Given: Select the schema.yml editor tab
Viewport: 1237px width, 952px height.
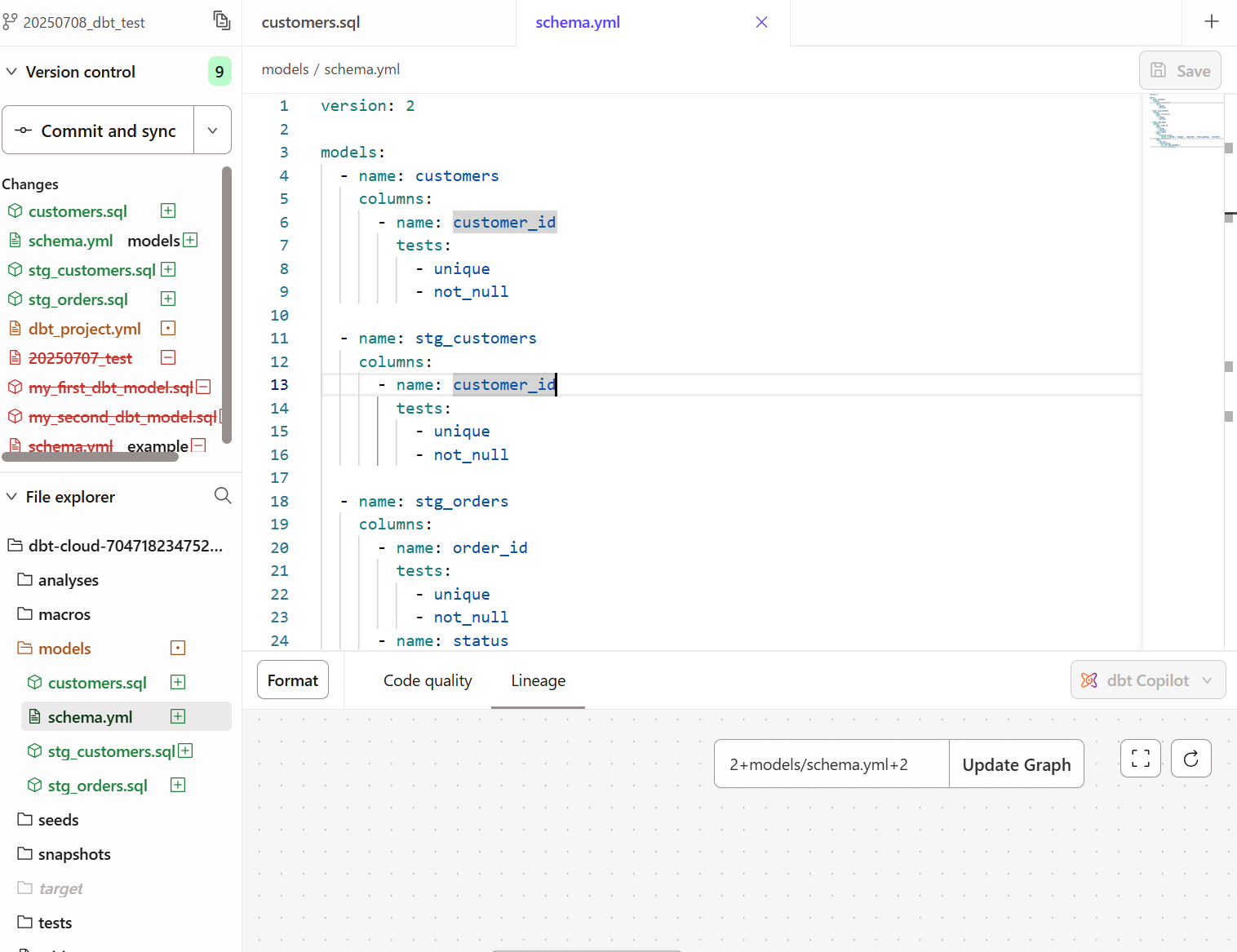Looking at the screenshot, I should 578,22.
